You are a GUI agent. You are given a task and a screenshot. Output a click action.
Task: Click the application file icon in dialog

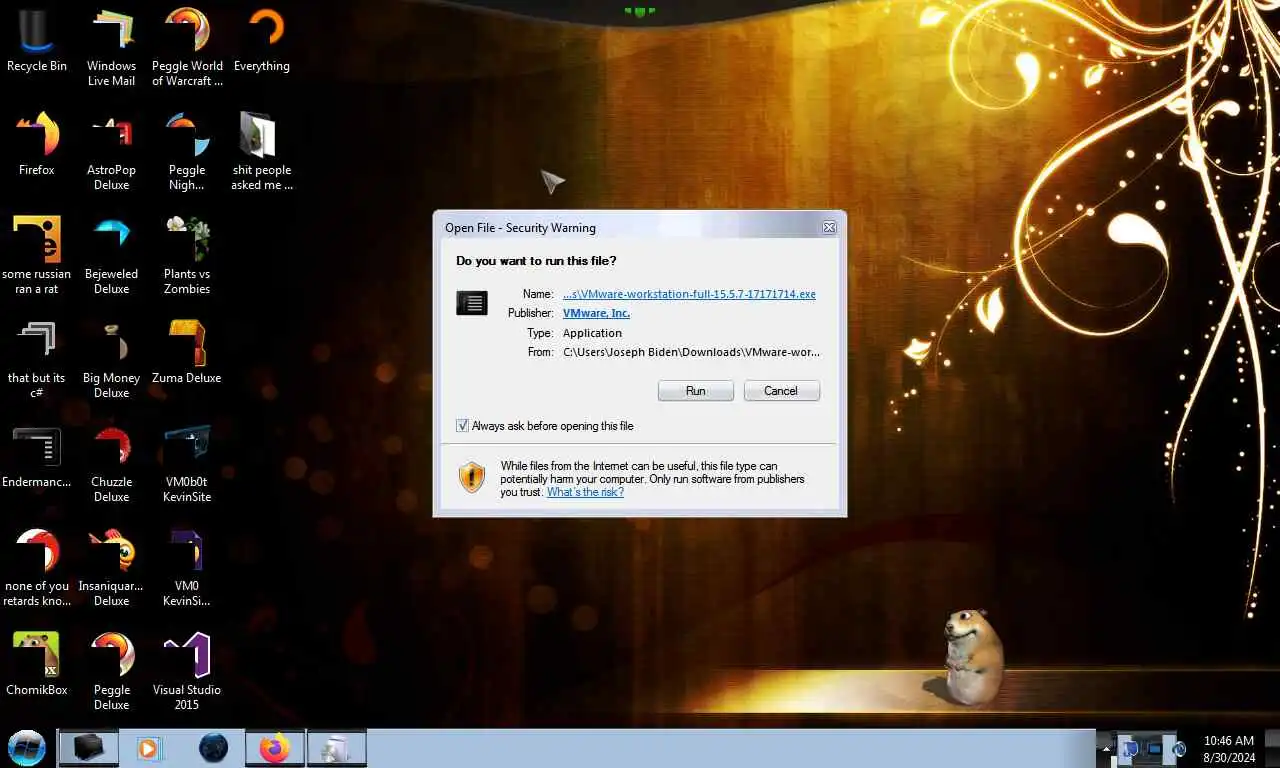click(472, 303)
